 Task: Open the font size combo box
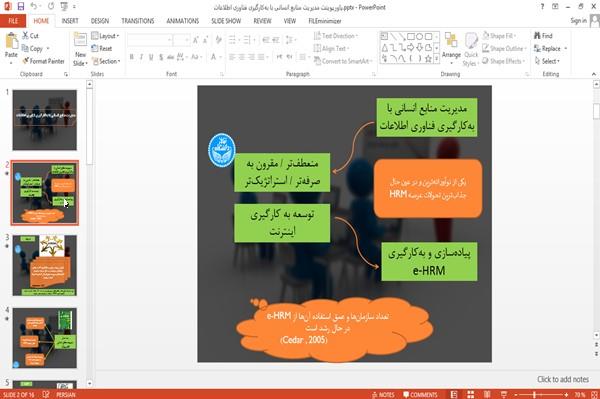(x=181, y=40)
